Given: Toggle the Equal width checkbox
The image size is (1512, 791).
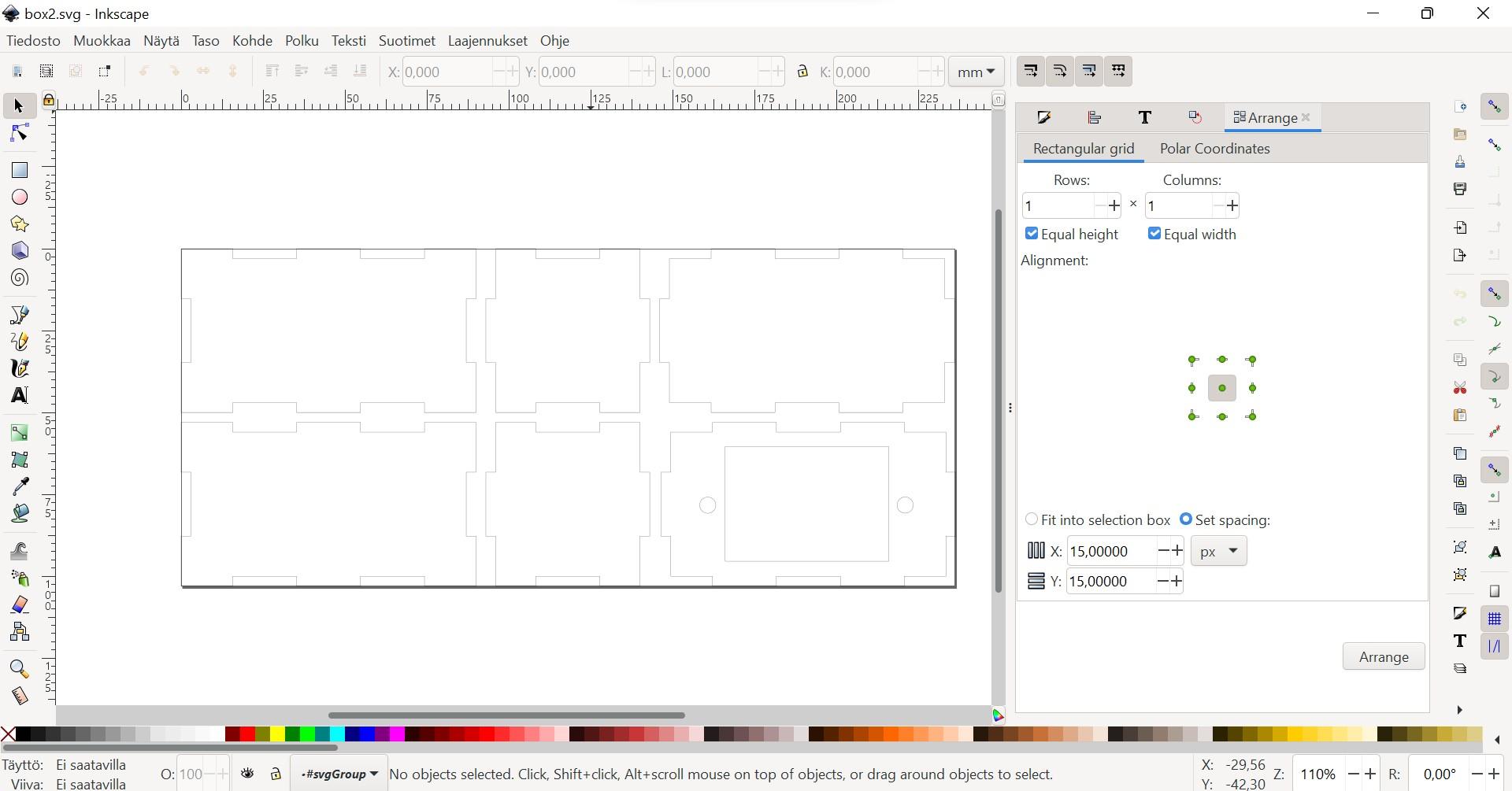Looking at the screenshot, I should pyautogui.click(x=1154, y=234).
